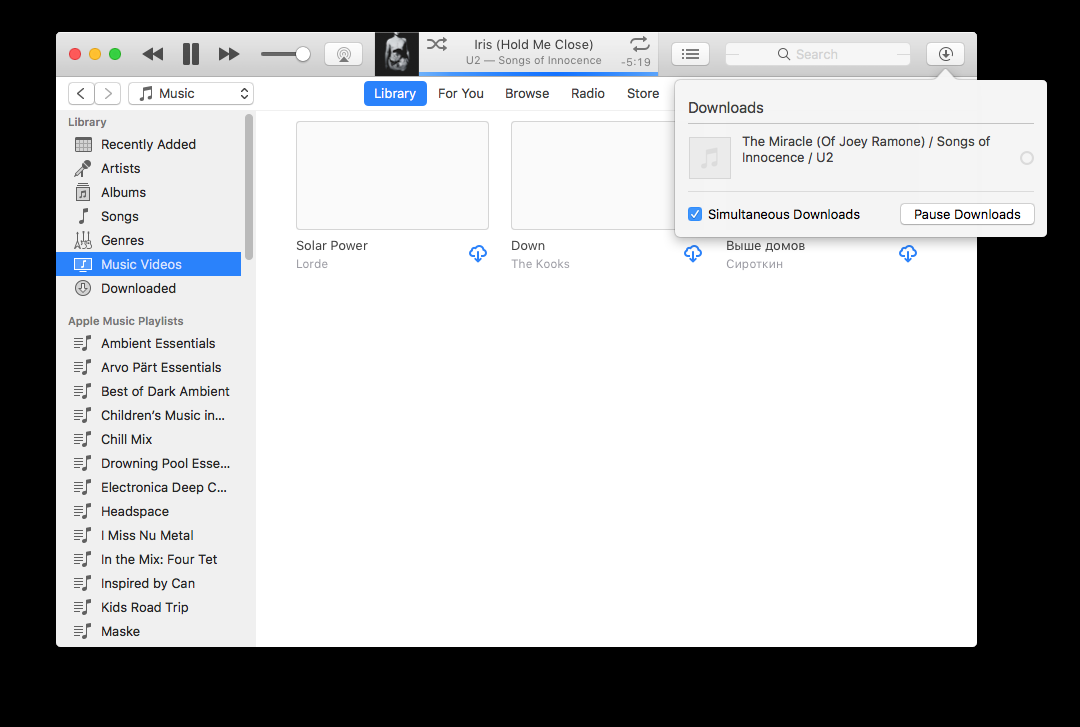The image size is (1080, 727).
Task: Click Pause Downloads button
Action: coord(967,214)
